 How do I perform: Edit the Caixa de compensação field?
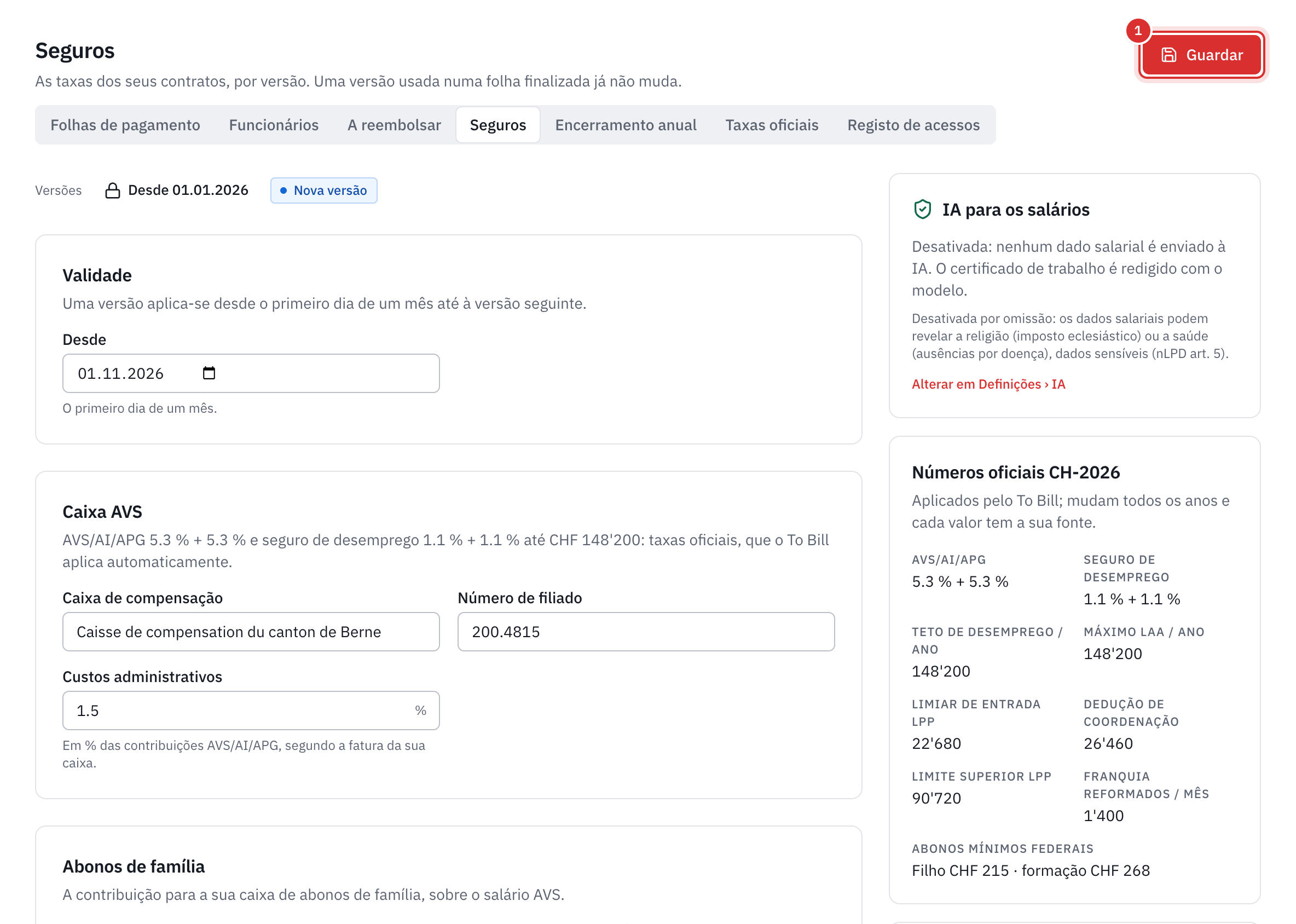pyautogui.click(x=251, y=632)
